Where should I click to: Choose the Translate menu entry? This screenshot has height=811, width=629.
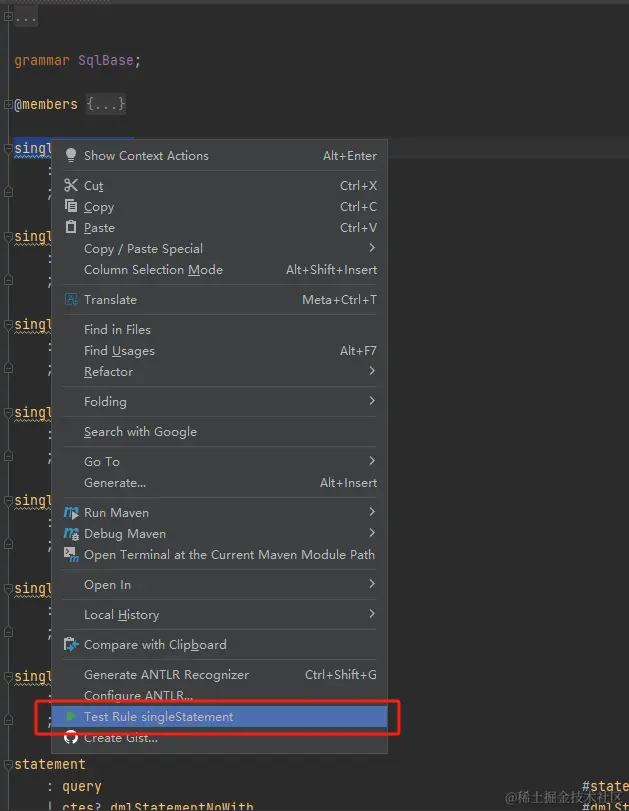tap(220, 299)
